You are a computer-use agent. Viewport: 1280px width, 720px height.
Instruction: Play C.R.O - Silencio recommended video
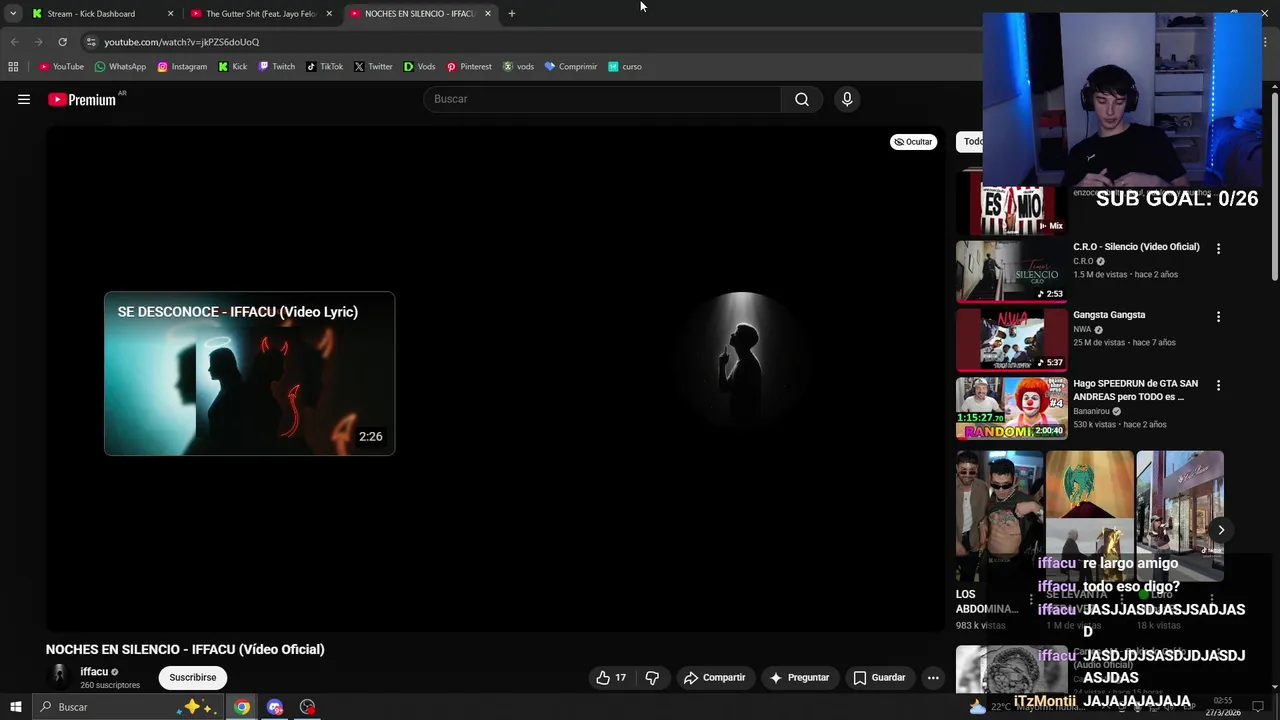(1012, 271)
